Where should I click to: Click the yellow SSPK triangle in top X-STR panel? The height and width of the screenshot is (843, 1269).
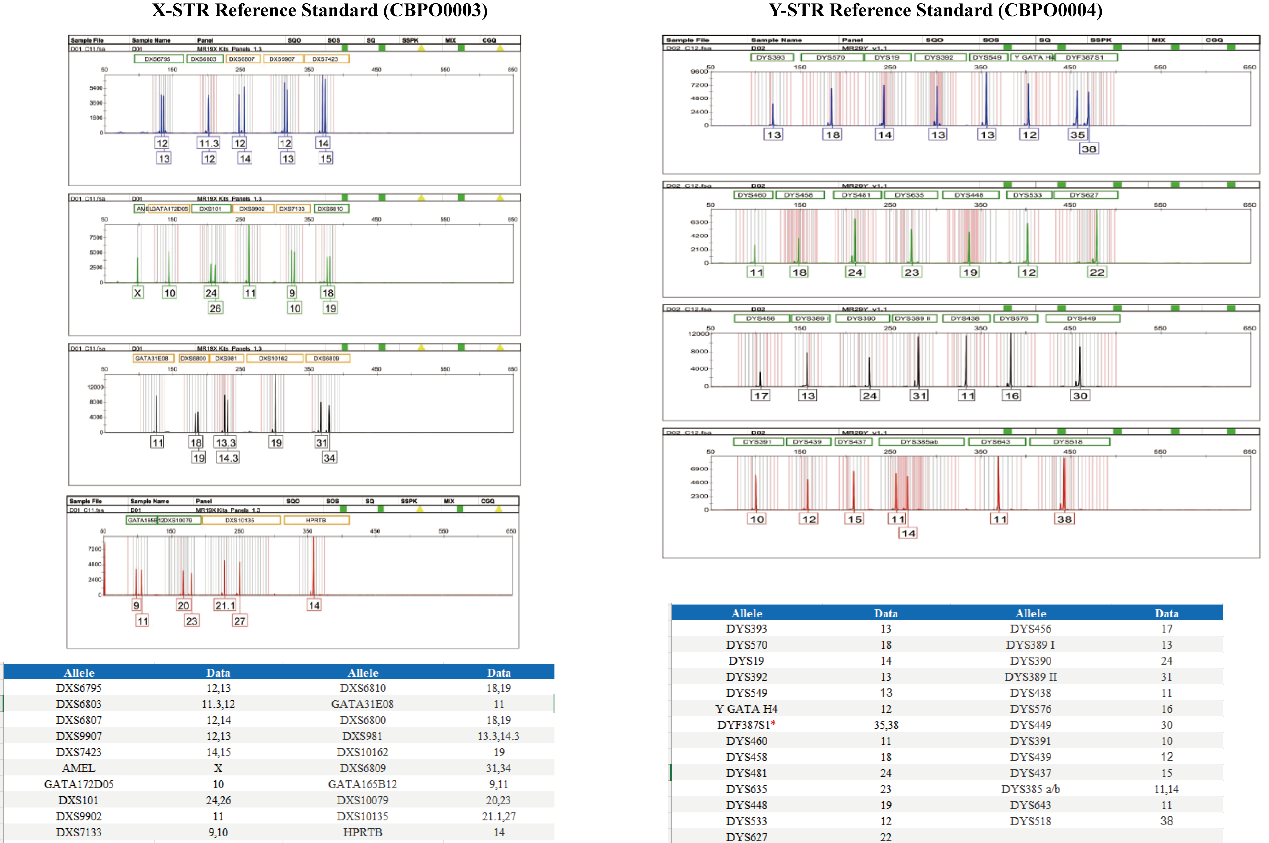[x=421, y=48]
